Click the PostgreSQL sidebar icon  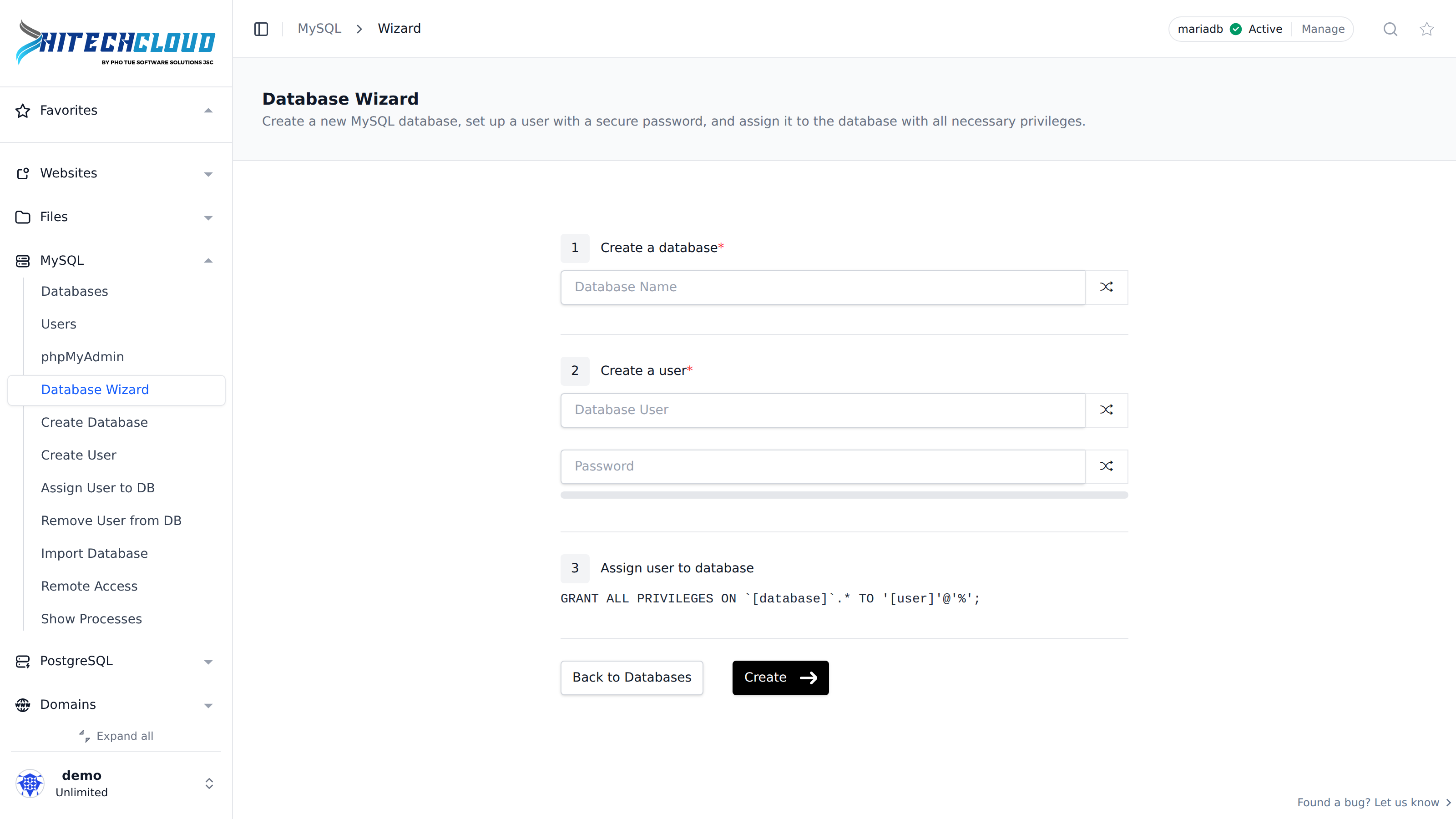23,661
